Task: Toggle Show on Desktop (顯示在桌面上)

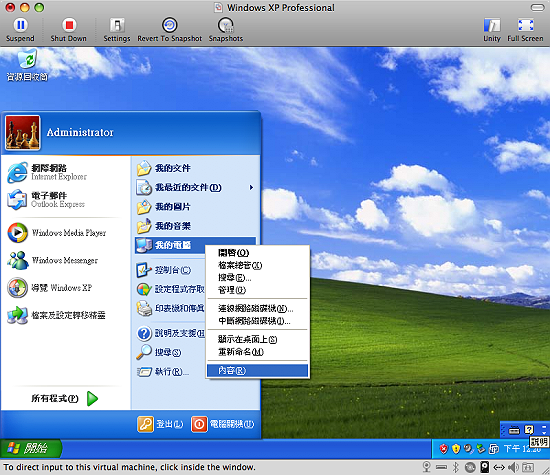Action: pos(257,339)
